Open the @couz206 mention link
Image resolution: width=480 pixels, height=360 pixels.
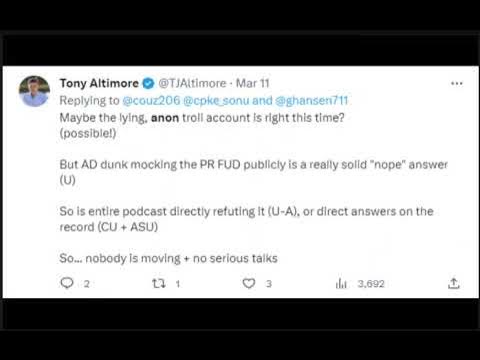click(x=151, y=100)
